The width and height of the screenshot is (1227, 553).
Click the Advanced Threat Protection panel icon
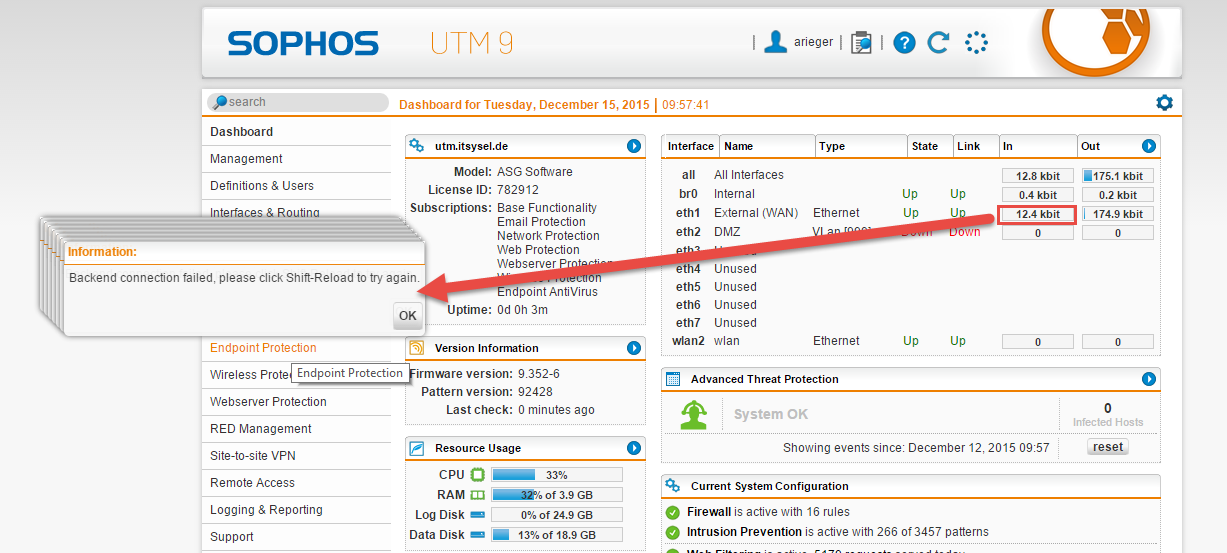click(673, 379)
